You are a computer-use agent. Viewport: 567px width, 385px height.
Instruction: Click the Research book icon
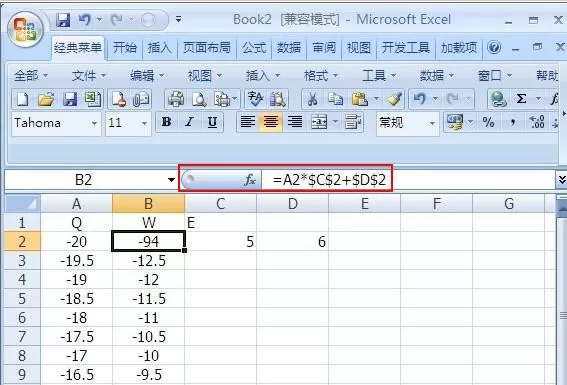tap(278, 99)
